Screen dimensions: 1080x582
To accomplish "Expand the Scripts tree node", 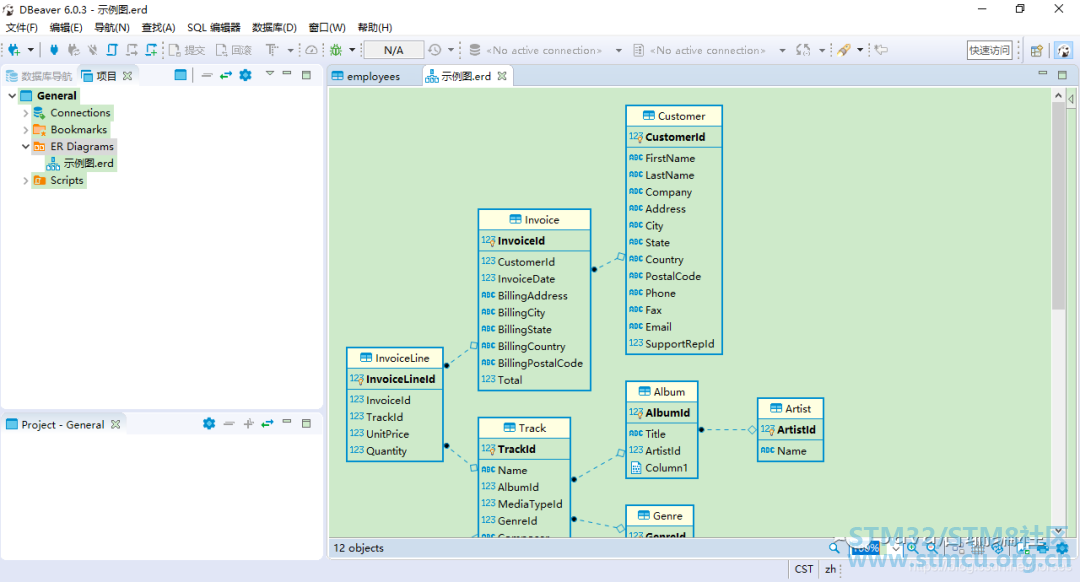I will pos(25,180).
